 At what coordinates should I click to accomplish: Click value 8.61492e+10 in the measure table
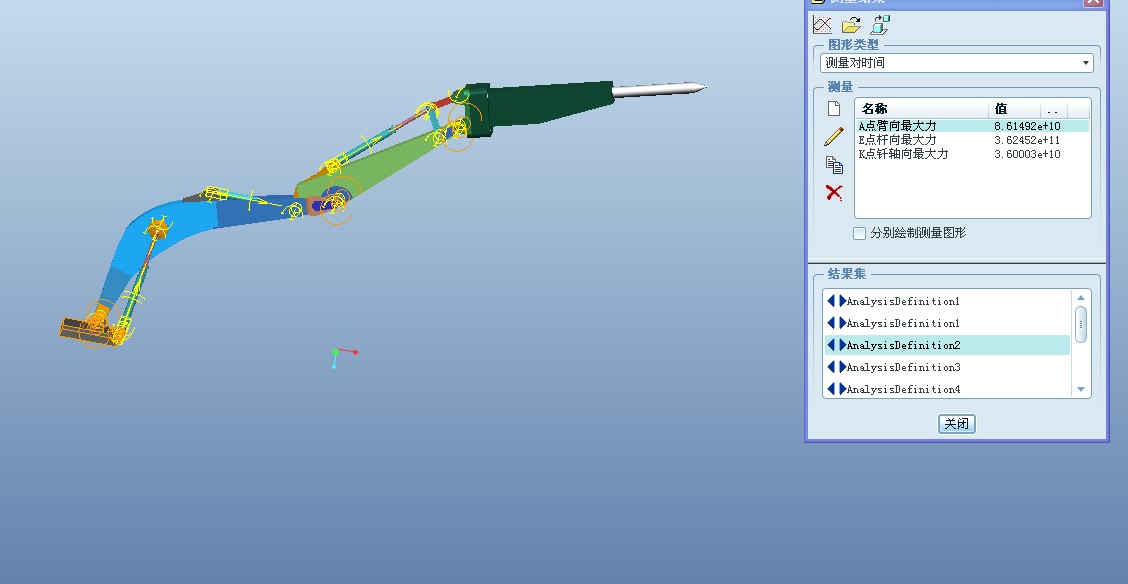pos(1027,126)
